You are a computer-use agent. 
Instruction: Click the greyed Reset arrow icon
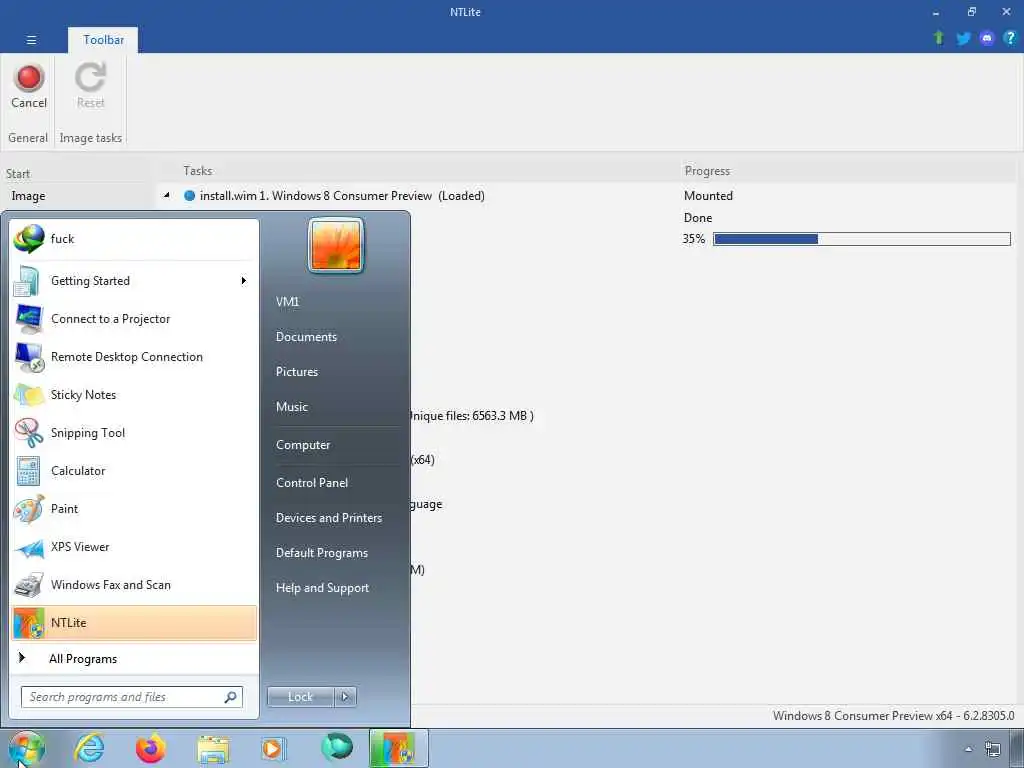point(90,77)
